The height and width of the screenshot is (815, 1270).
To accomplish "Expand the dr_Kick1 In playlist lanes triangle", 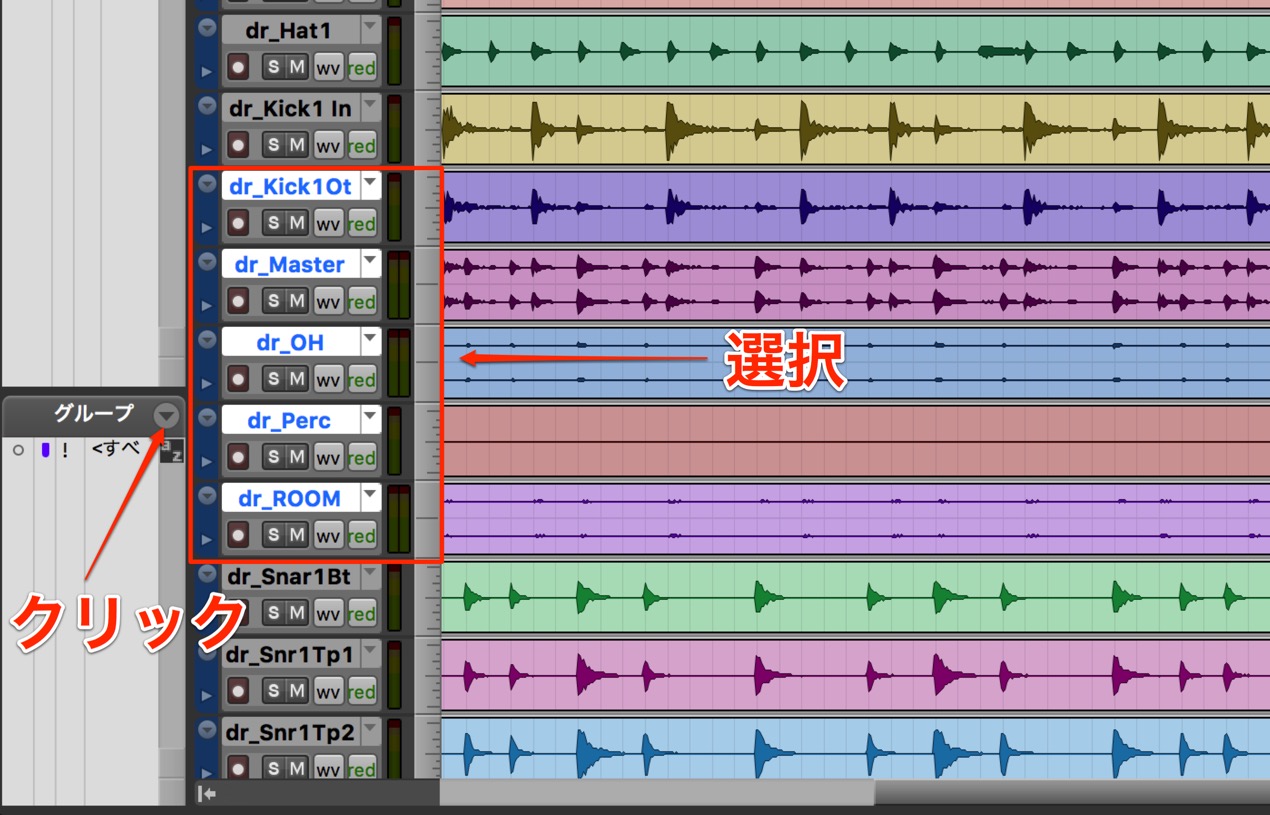I will (207, 150).
